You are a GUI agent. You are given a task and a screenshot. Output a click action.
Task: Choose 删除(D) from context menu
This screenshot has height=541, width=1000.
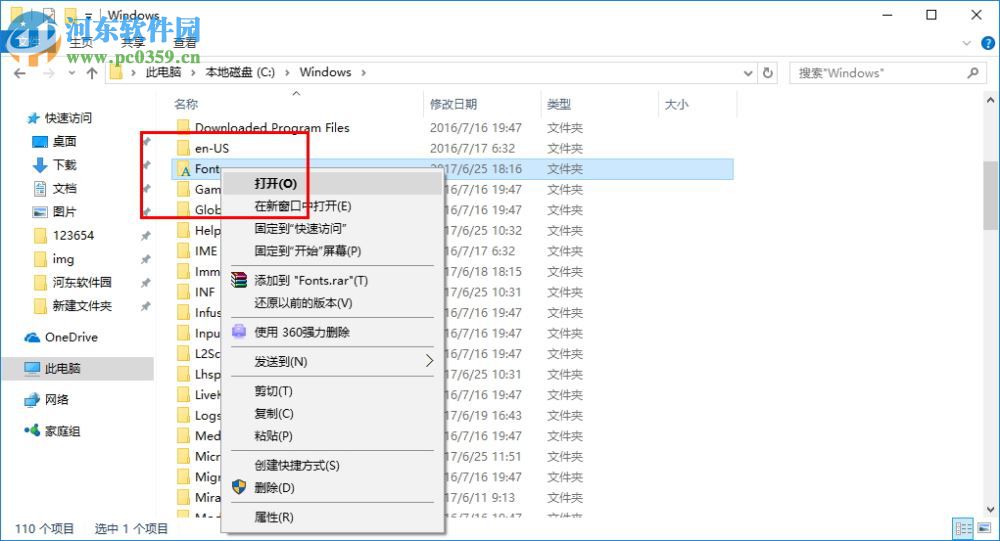332,488
